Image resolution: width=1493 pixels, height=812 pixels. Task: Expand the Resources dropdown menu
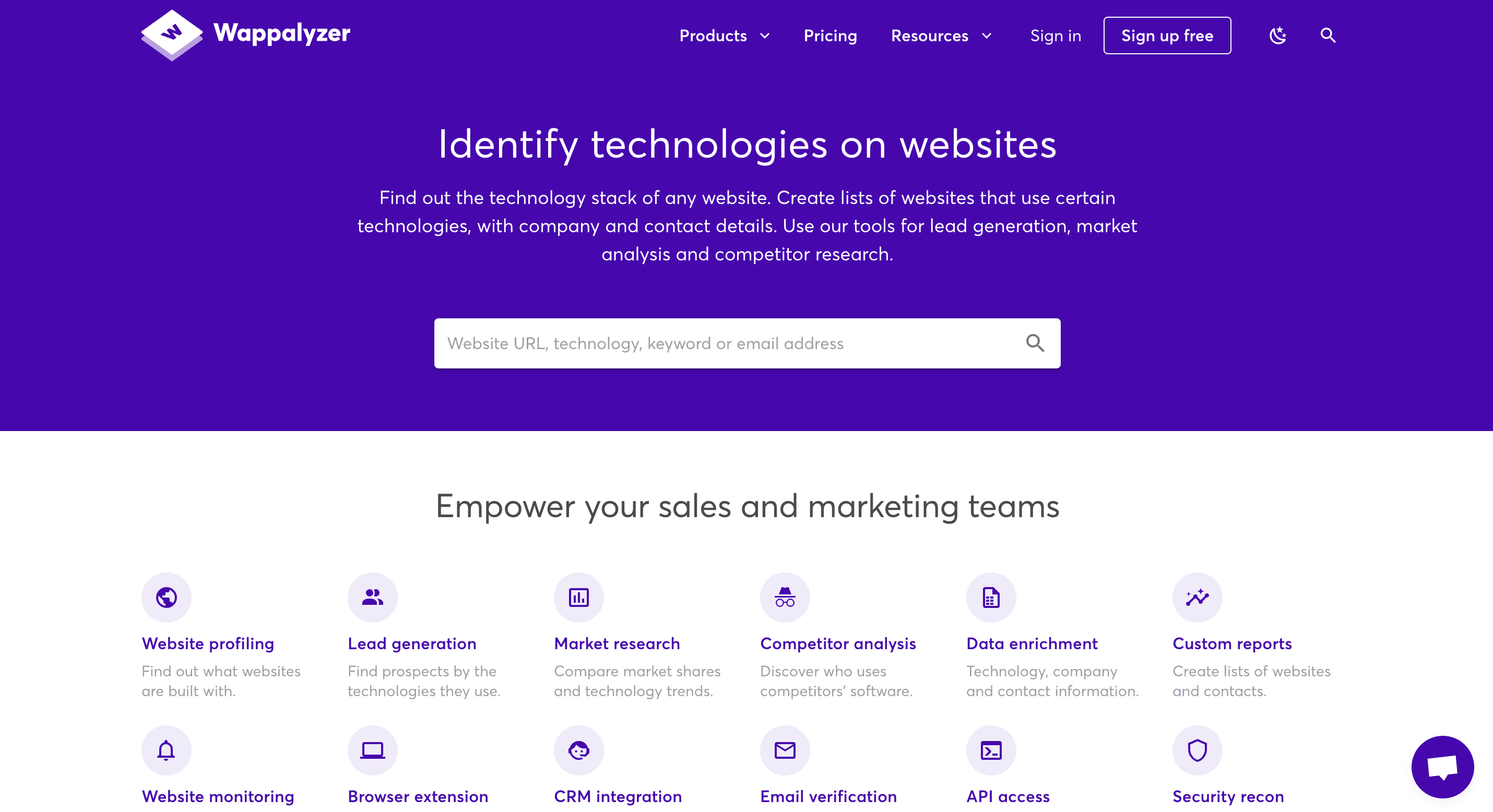click(944, 35)
